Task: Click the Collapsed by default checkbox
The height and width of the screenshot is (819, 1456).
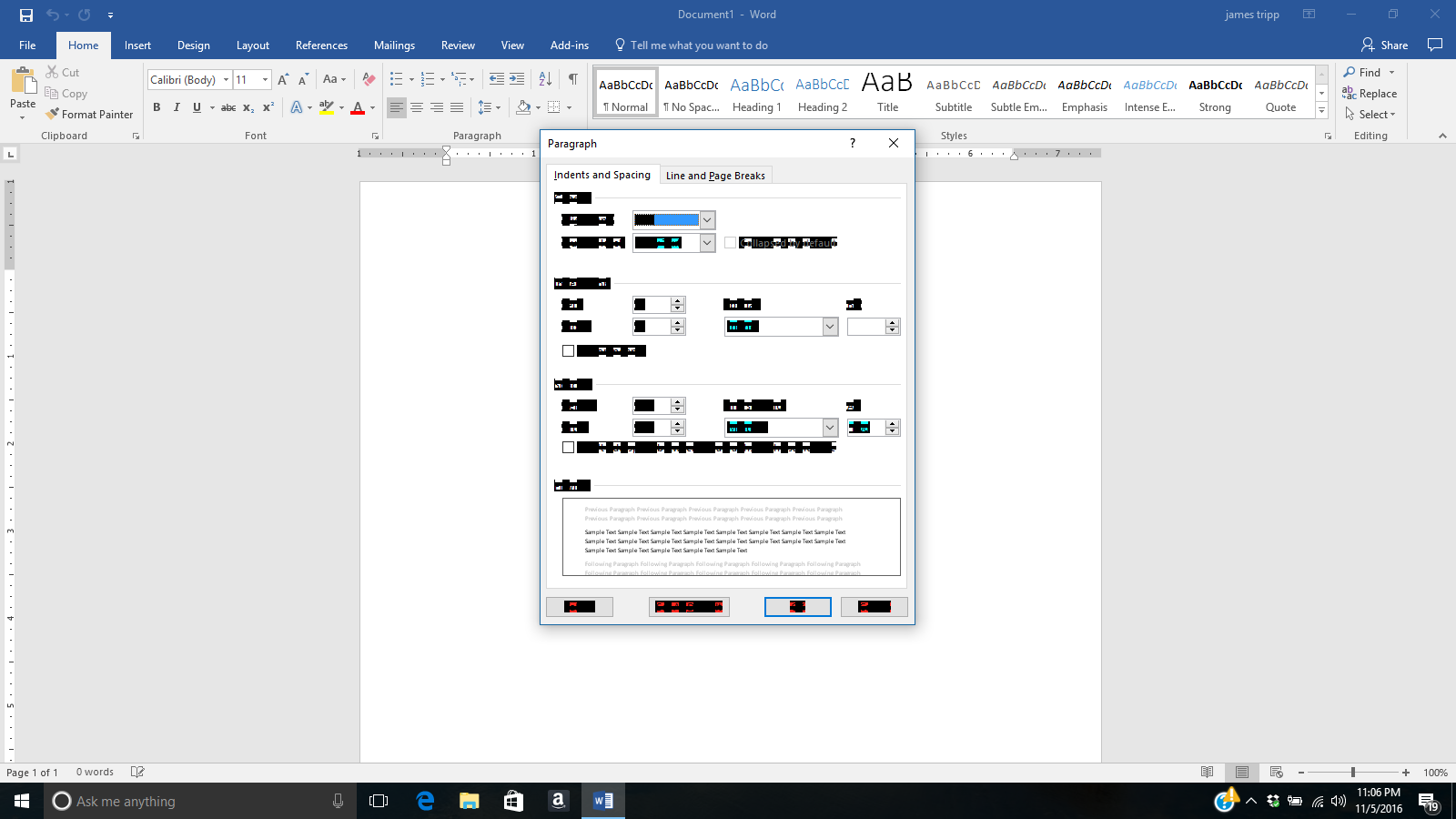Action: [731, 243]
